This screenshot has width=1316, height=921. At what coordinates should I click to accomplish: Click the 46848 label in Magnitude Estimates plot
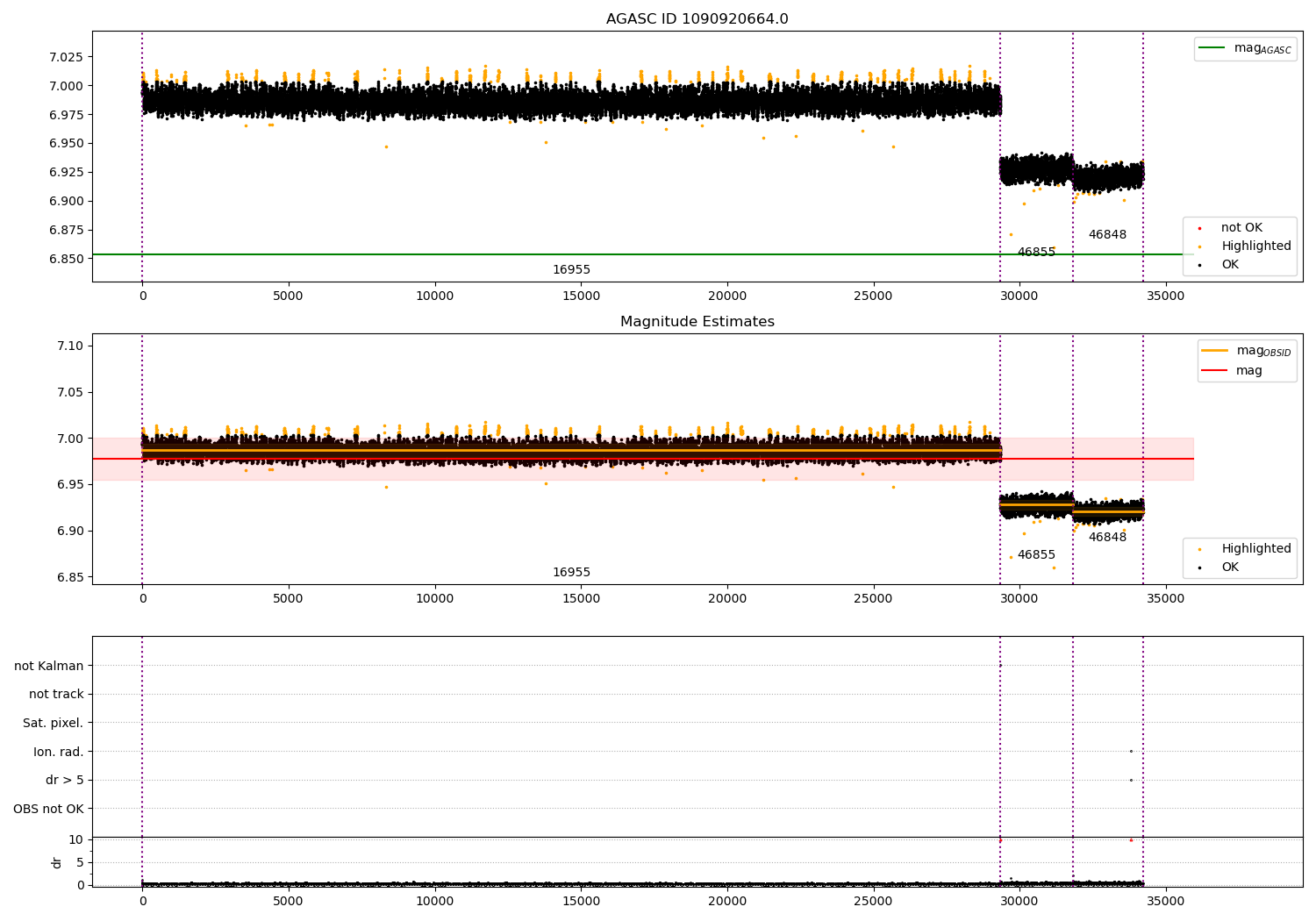[x=1107, y=538]
